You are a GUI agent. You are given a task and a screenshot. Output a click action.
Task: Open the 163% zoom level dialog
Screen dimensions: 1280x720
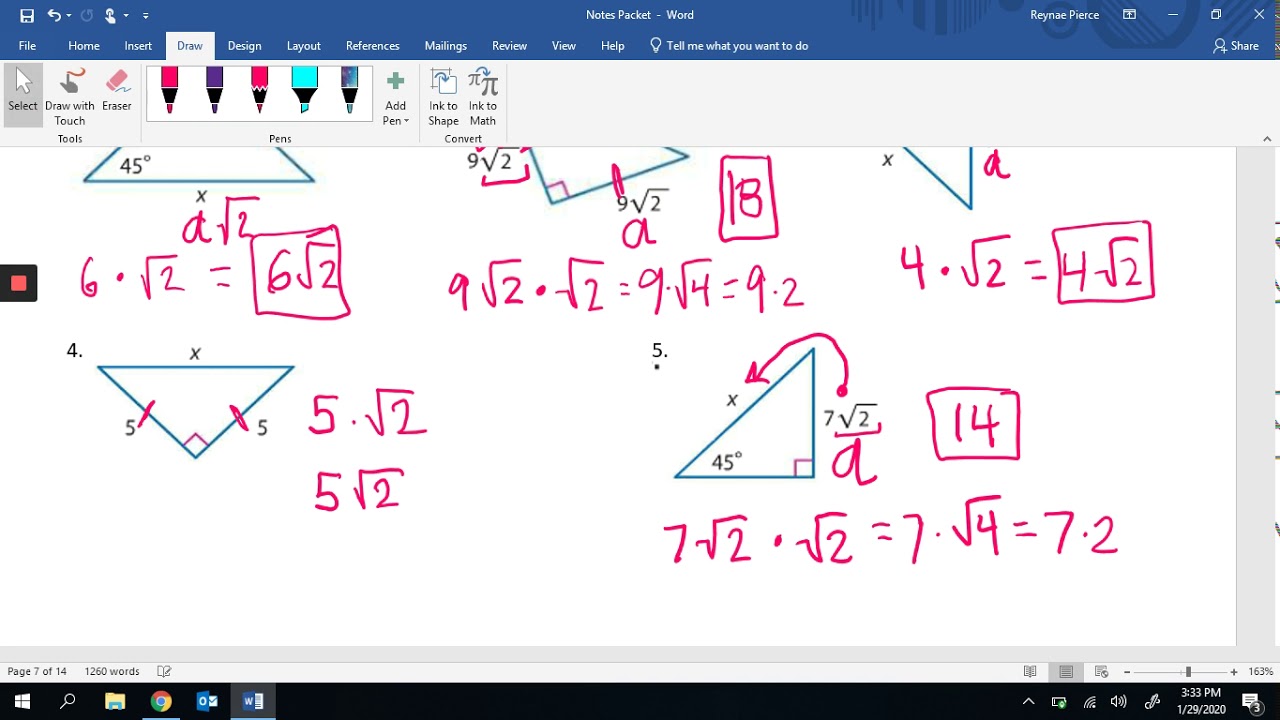pos(1260,671)
